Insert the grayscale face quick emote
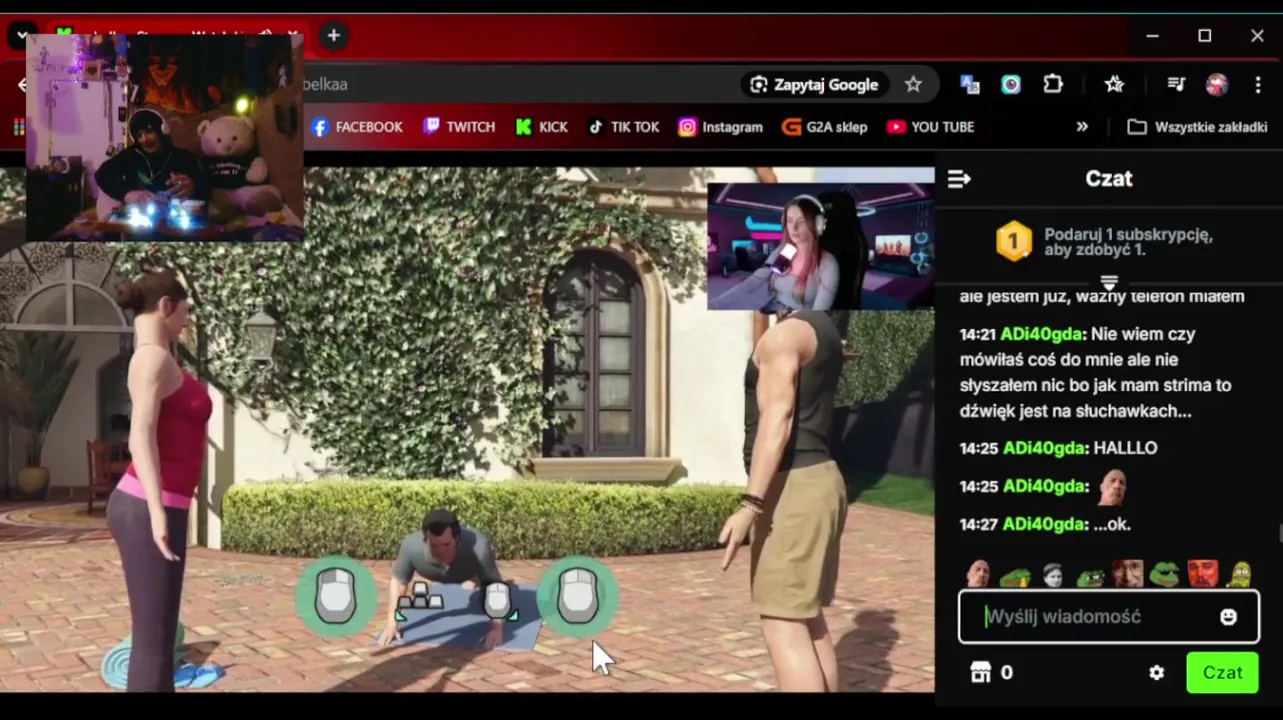 (1052, 574)
